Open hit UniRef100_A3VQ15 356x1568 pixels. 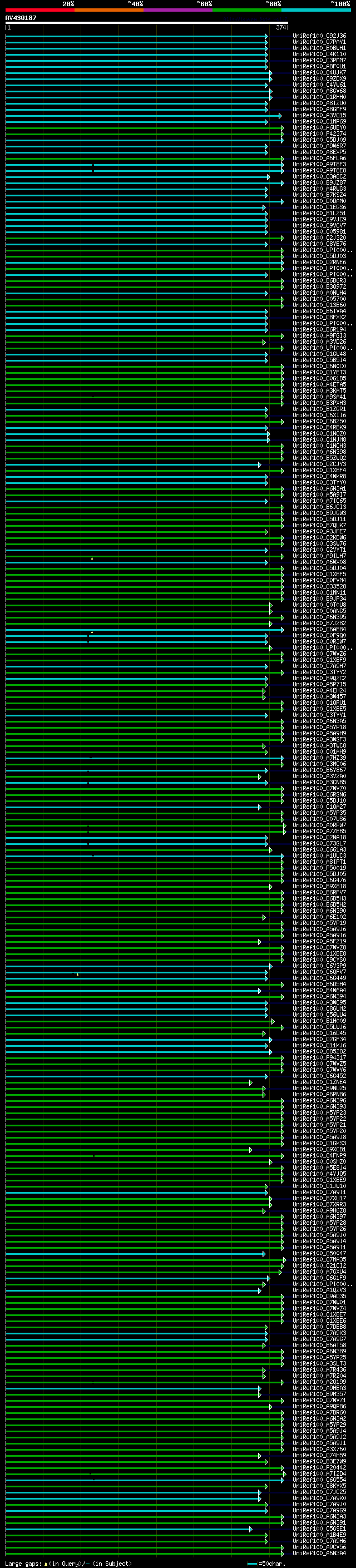319,115
